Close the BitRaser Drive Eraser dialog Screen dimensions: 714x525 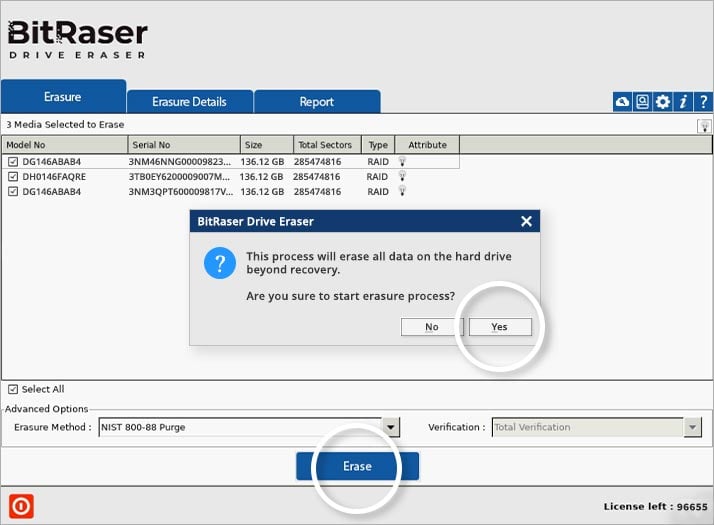click(526, 221)
